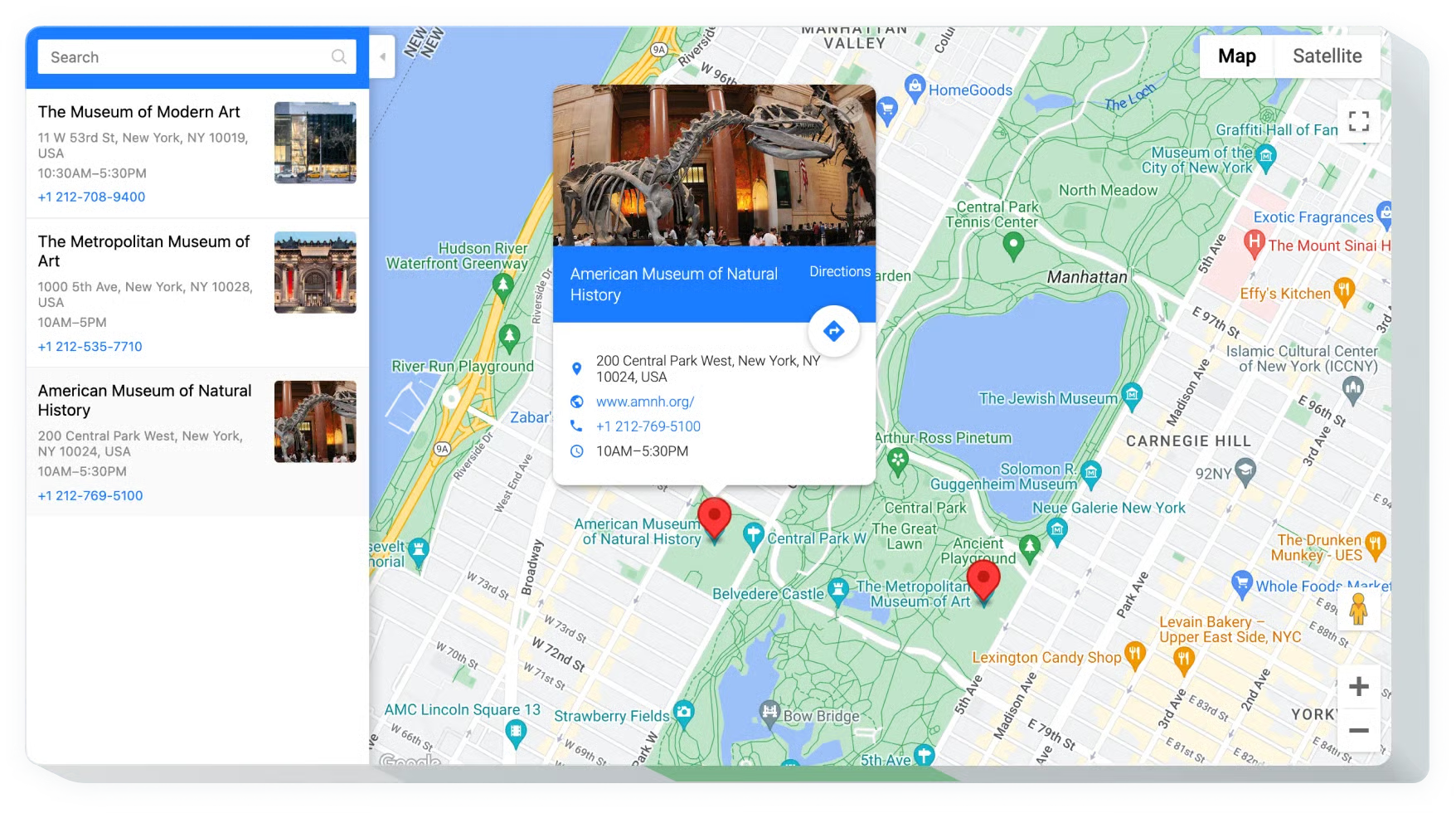Screen dimensions: 1456x813
Task: Click the clock hours icon in popup
Action: (x=576, y=451)
